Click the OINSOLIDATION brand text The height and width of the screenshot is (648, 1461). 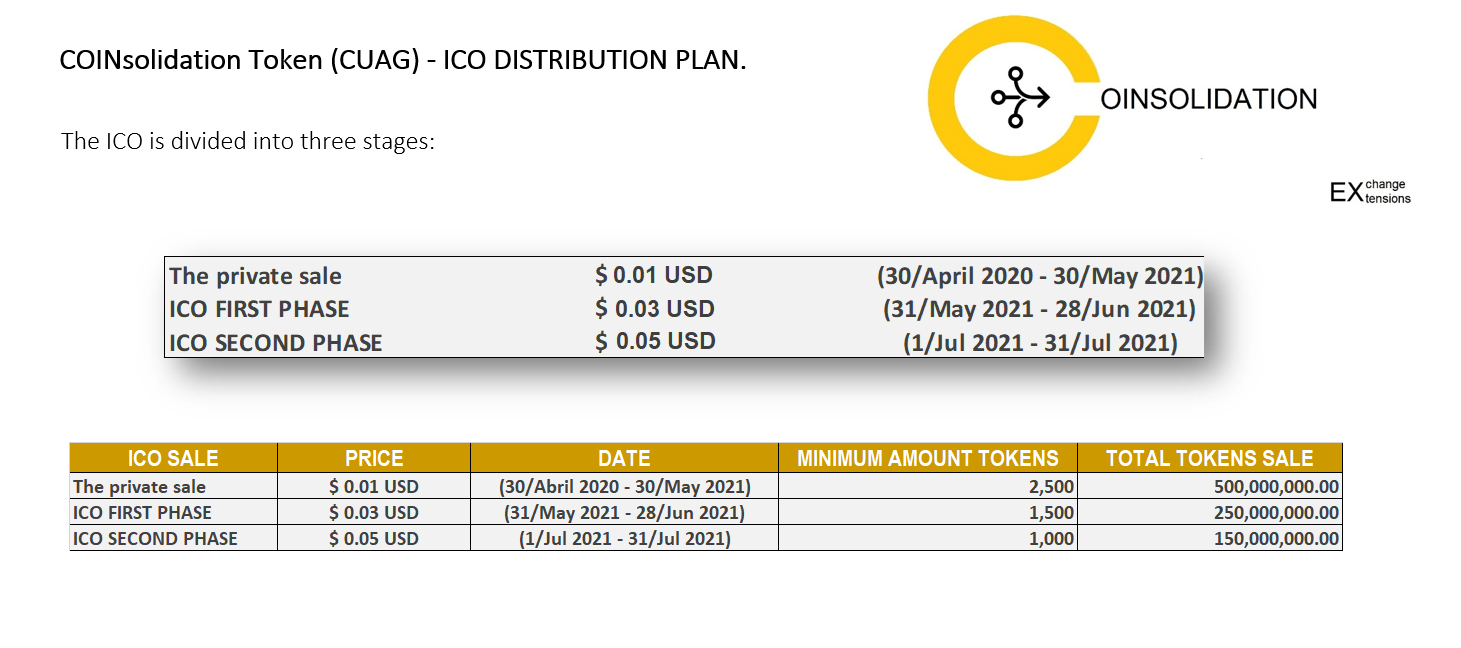tap(1208, 99)
